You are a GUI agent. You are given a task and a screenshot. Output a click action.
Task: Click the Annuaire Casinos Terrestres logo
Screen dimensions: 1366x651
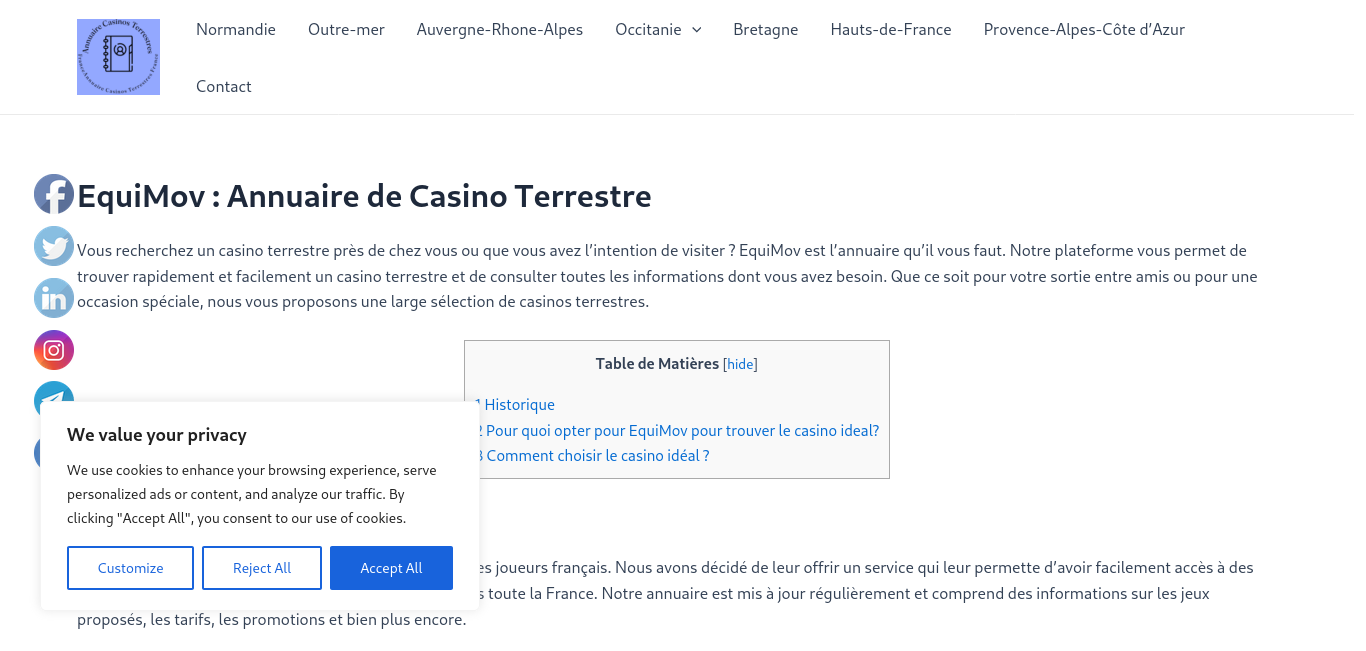[118, 57]
